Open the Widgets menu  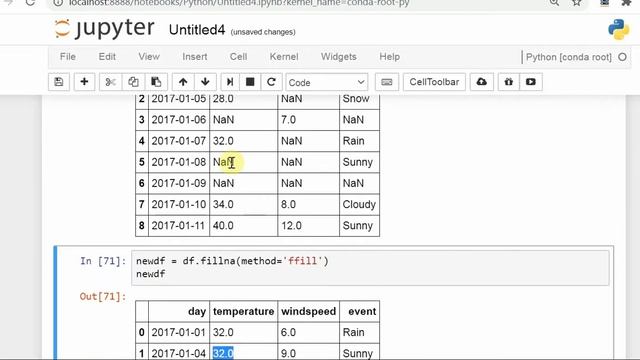point(338,57)
